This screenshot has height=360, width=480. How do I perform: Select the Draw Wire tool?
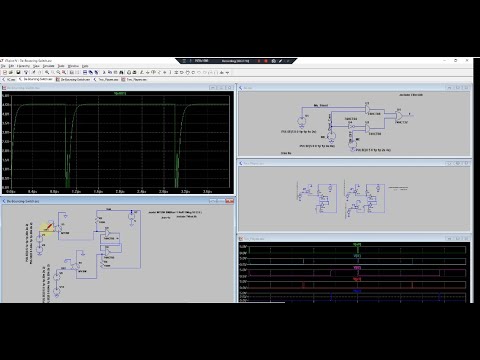142,72
